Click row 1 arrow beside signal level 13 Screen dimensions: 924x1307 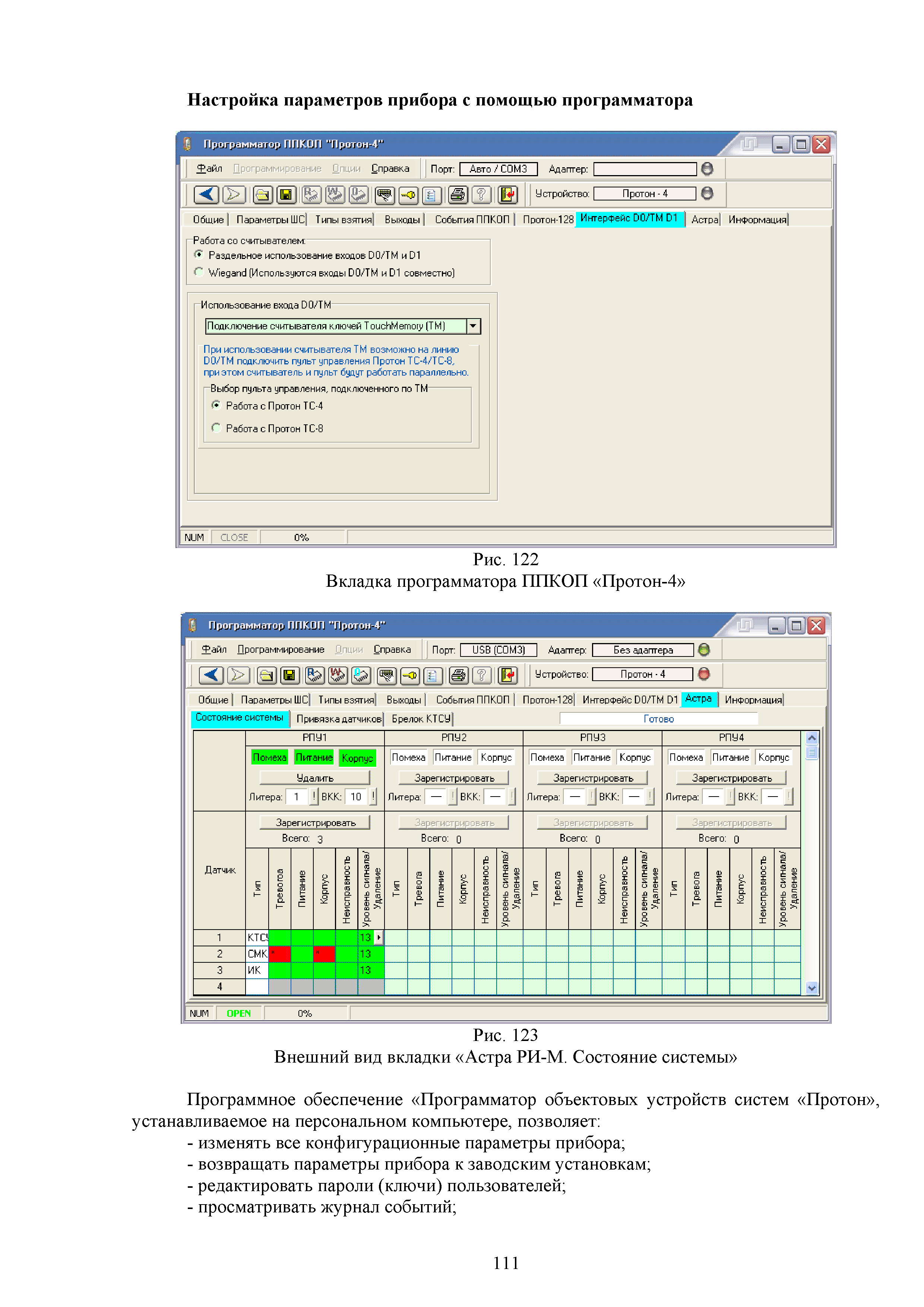[x=379, y=937]
